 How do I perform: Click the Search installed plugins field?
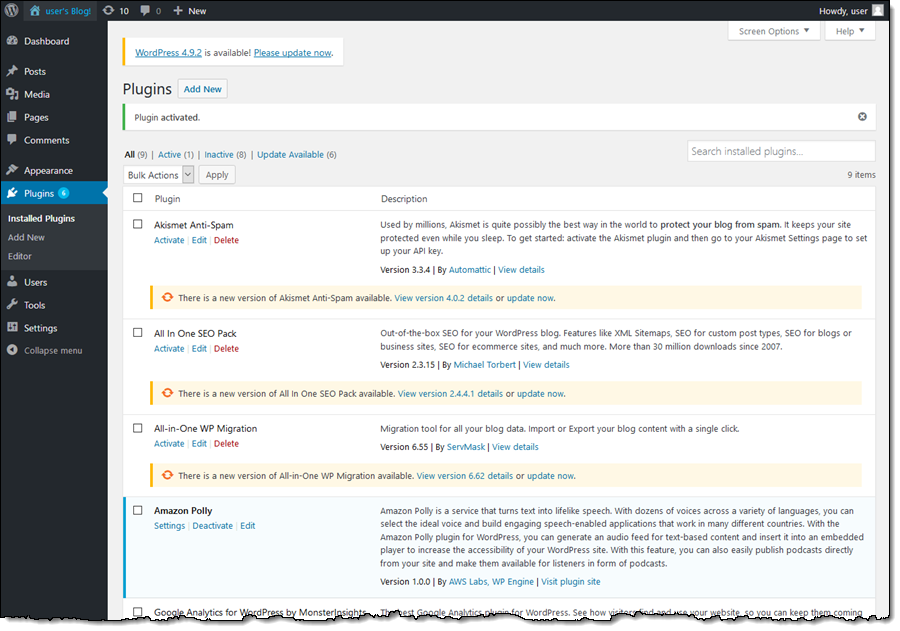[x=781, y=151]
